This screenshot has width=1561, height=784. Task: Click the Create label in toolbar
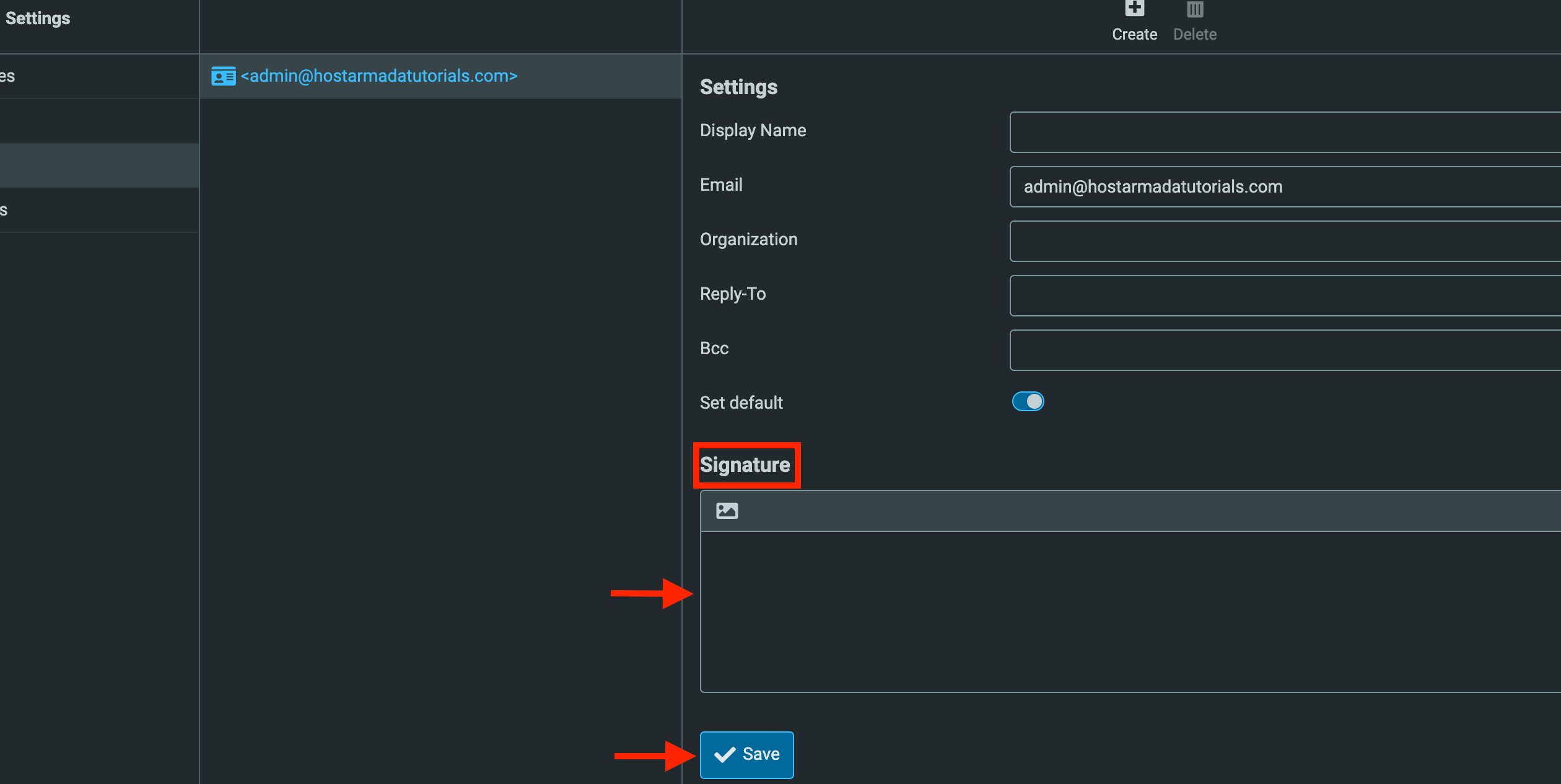coord(1134,35)
